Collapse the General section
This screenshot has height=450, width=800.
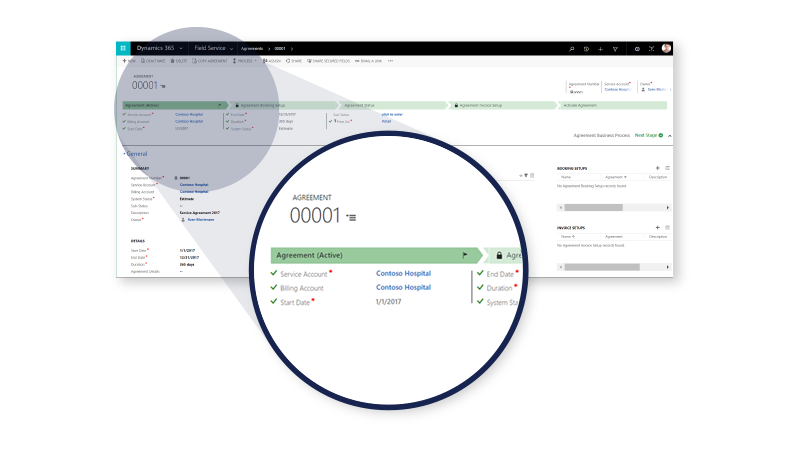point(135,154)
